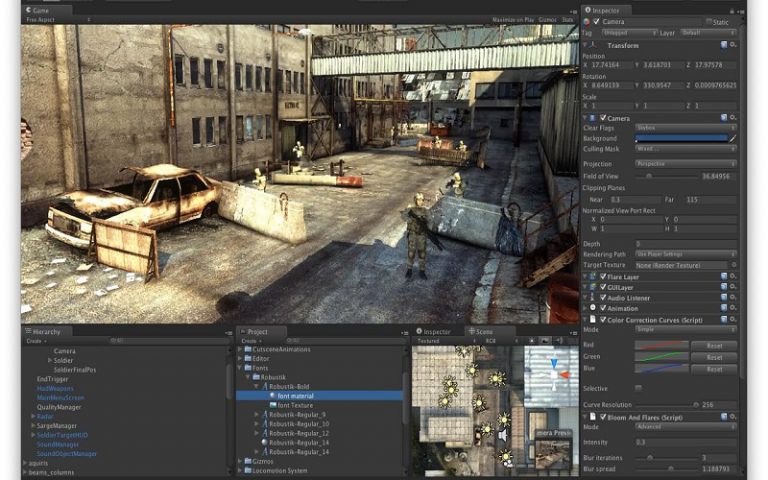Open Bloom And Flares help icon

click(x=724, y=416)
